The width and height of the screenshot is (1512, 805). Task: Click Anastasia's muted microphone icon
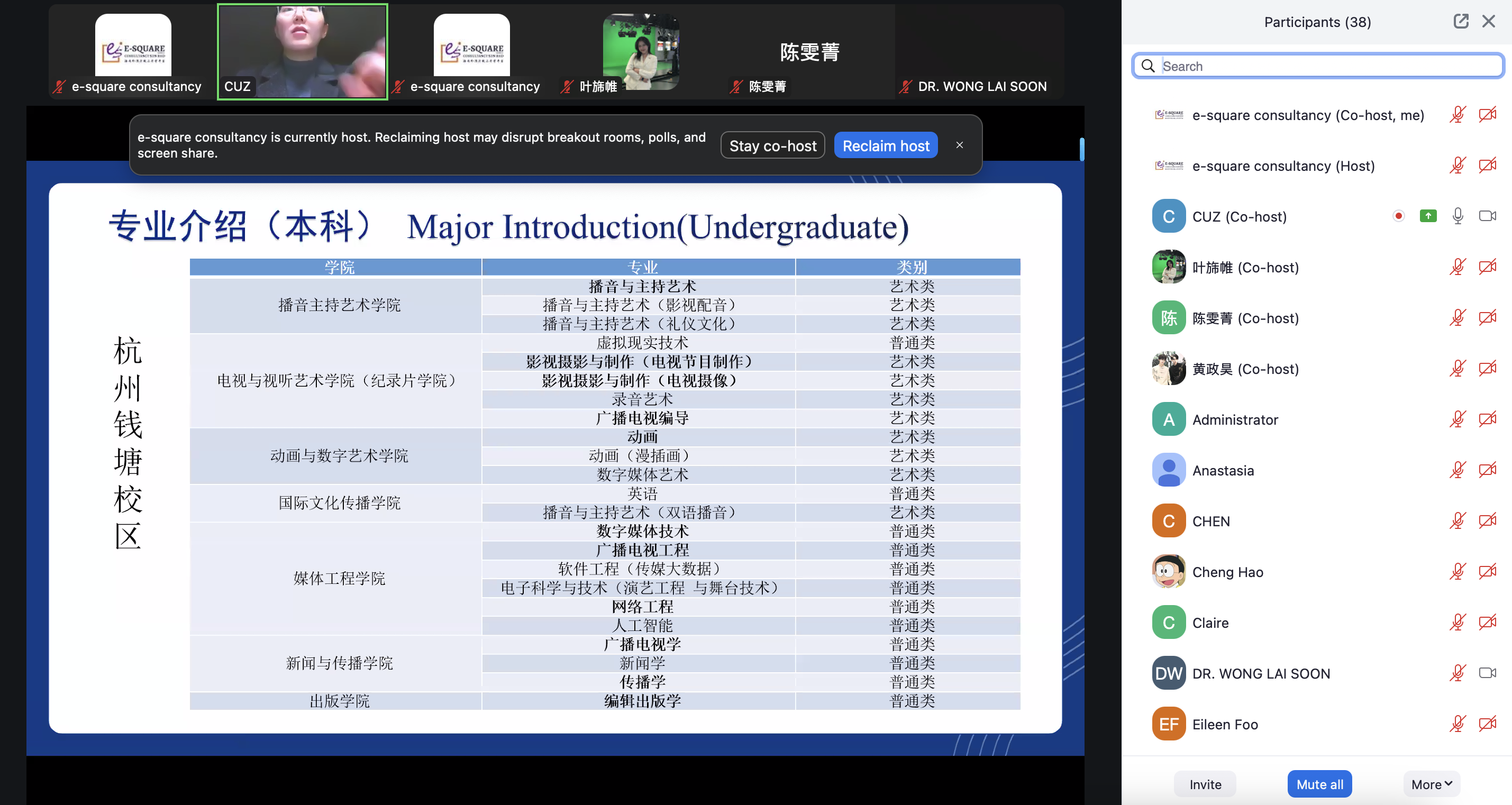1458,470
